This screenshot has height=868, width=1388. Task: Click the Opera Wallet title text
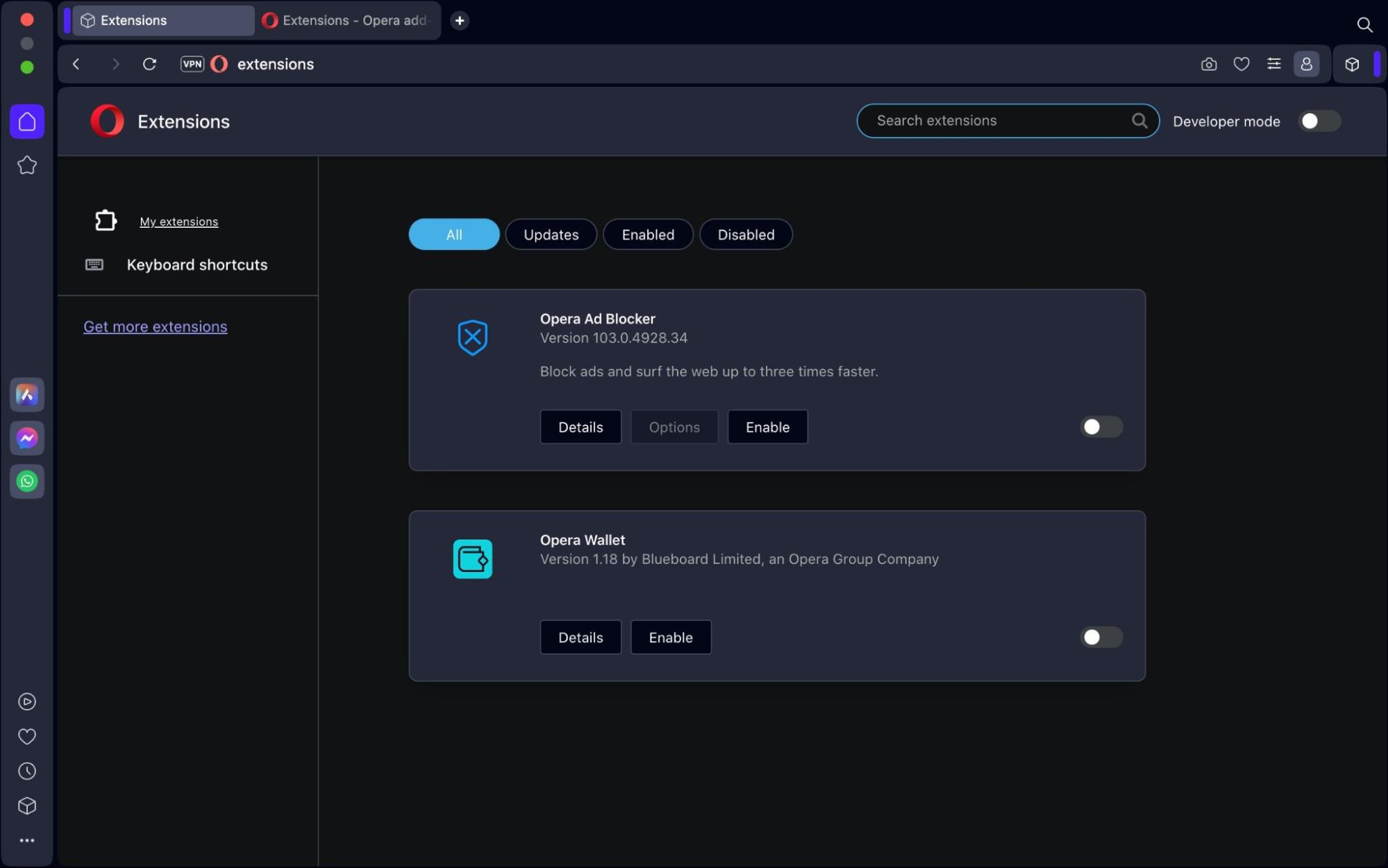[x=583, y=540]
